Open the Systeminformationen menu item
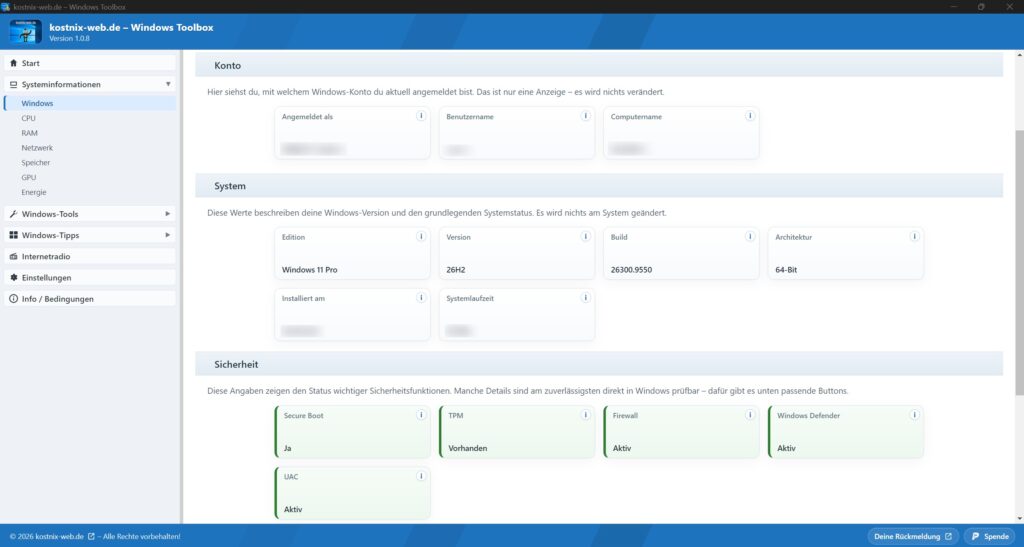 pyautogui.click(x=90, y=84)
